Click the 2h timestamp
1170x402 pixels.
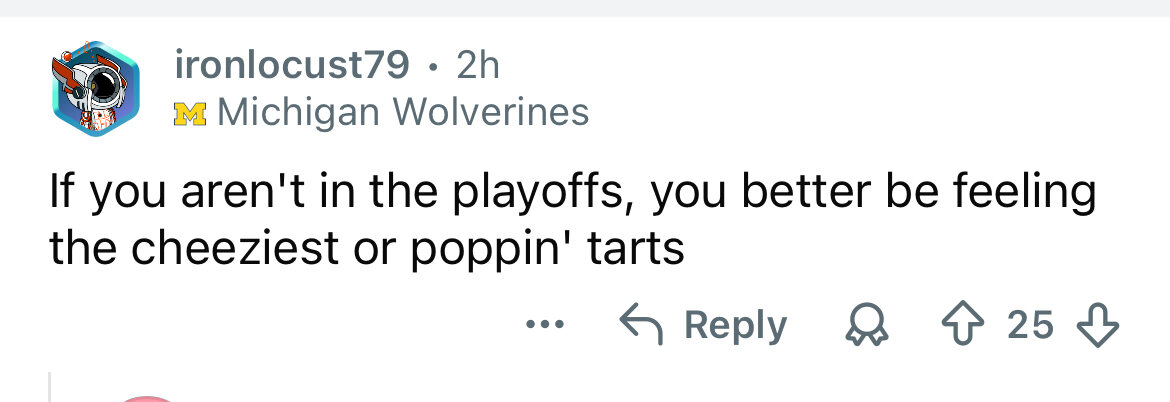(477, 66)
